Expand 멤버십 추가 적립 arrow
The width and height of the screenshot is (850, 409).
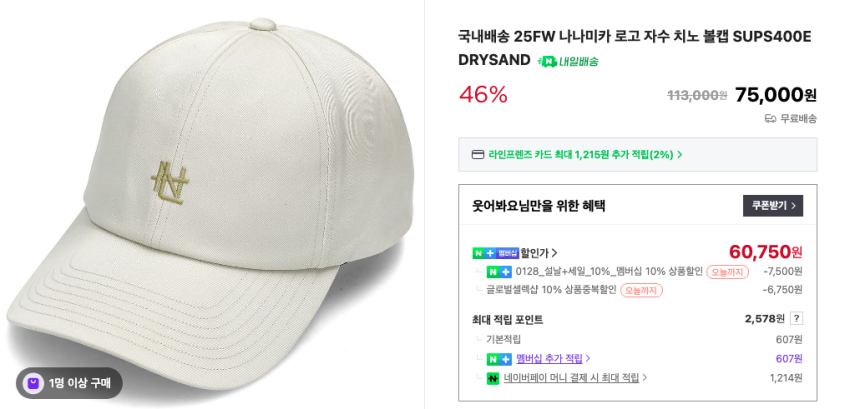pos(588,359)
